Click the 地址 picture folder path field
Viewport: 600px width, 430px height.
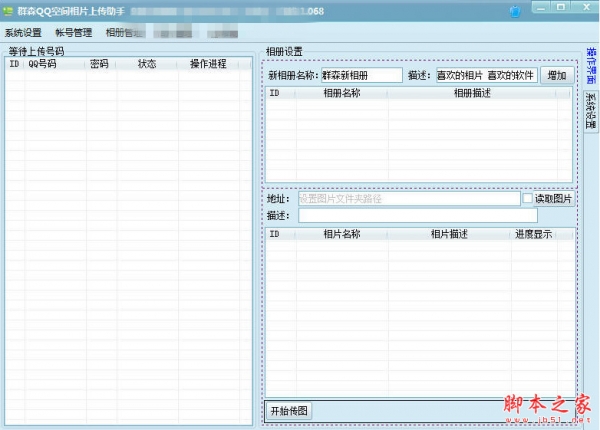click(409, 199)
